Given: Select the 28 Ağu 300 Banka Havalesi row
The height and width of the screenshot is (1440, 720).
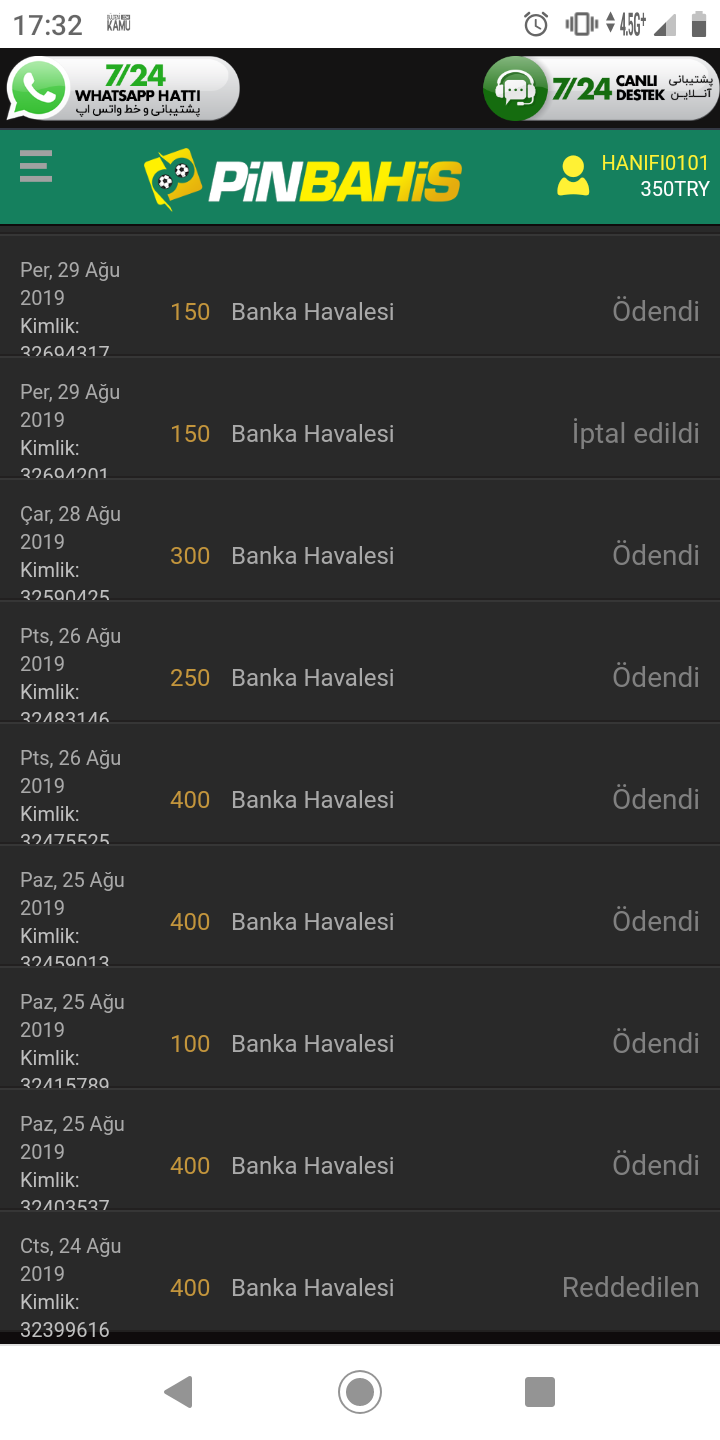Looking at the screenshot, I should 360,541.
